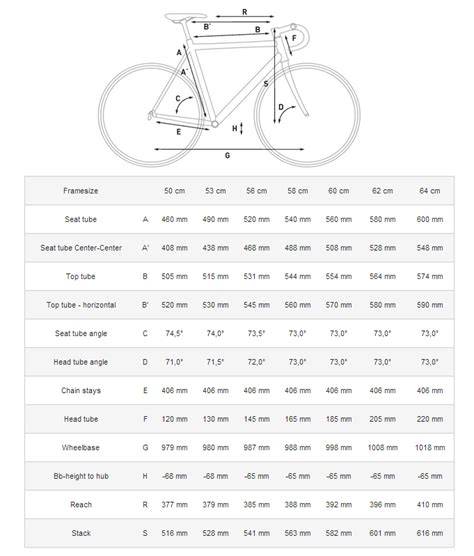Select the Head tube angle 71,0° cell
This screenshot has height=556, width=474.
point(174,362)
